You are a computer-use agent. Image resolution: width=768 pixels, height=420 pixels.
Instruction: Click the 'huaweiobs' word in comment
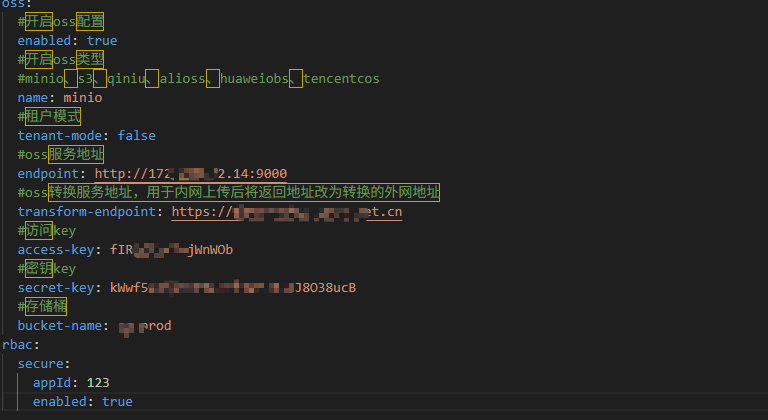[x=254, y=78]
